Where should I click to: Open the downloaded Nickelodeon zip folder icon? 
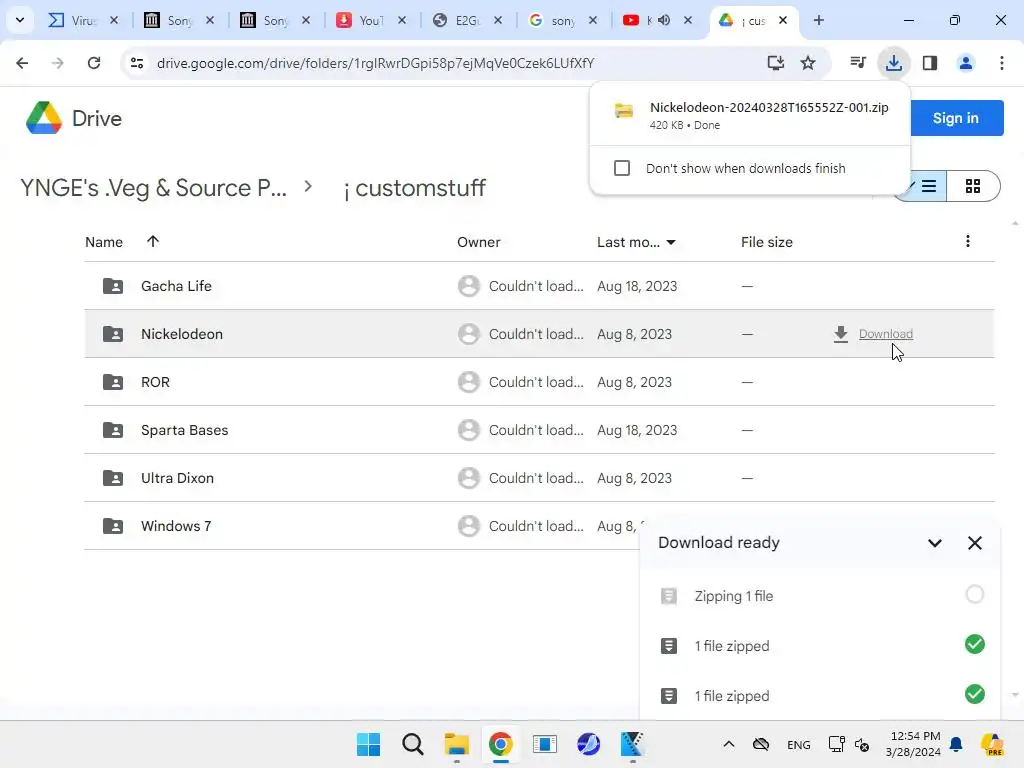tap(624, 111)
